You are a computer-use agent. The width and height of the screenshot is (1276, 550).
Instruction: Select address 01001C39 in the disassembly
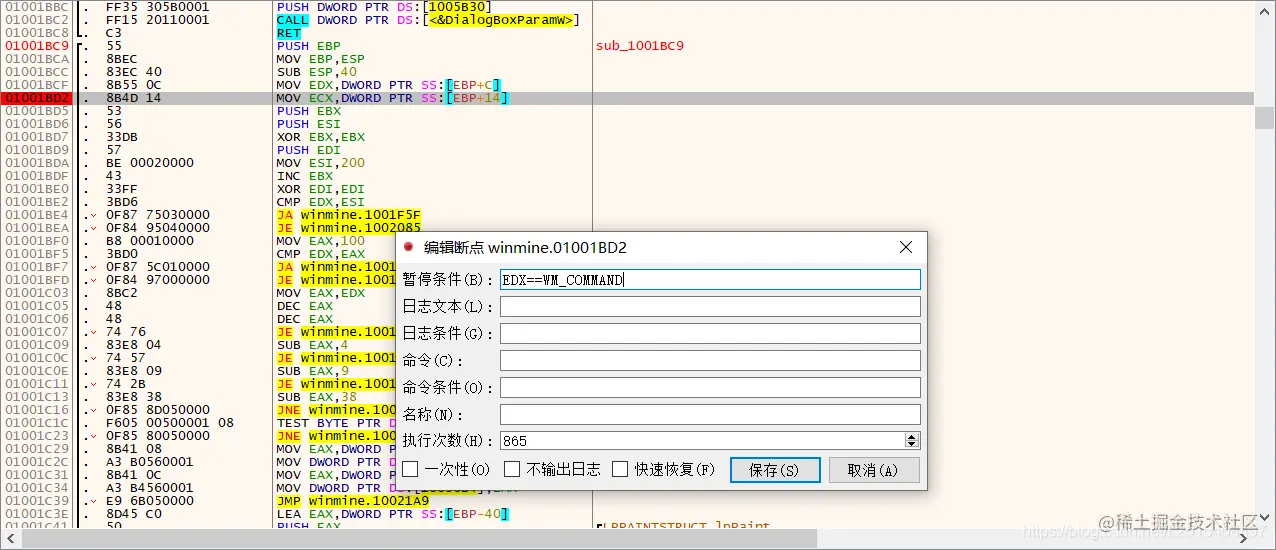tap(36, 501)
